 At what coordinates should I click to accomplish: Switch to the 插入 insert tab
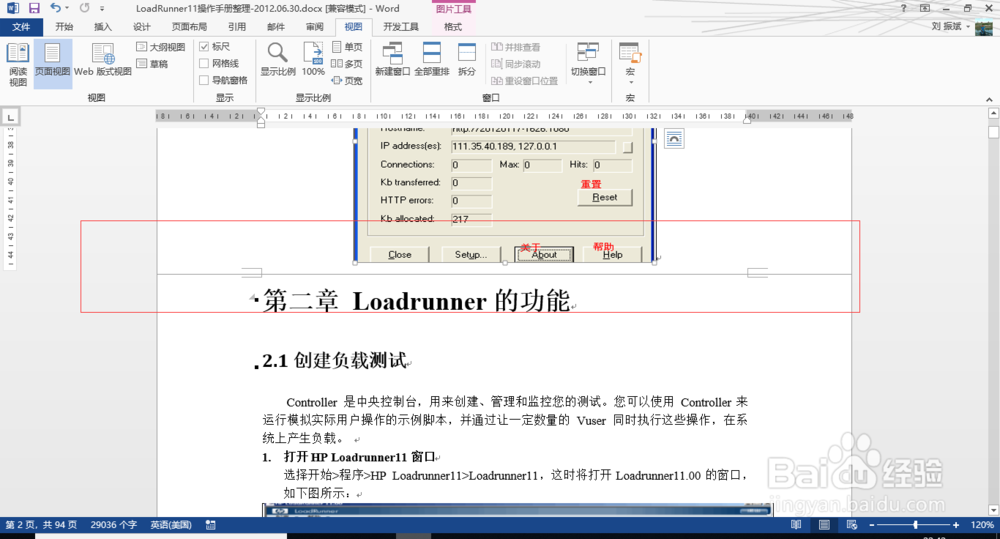(103, 27)
